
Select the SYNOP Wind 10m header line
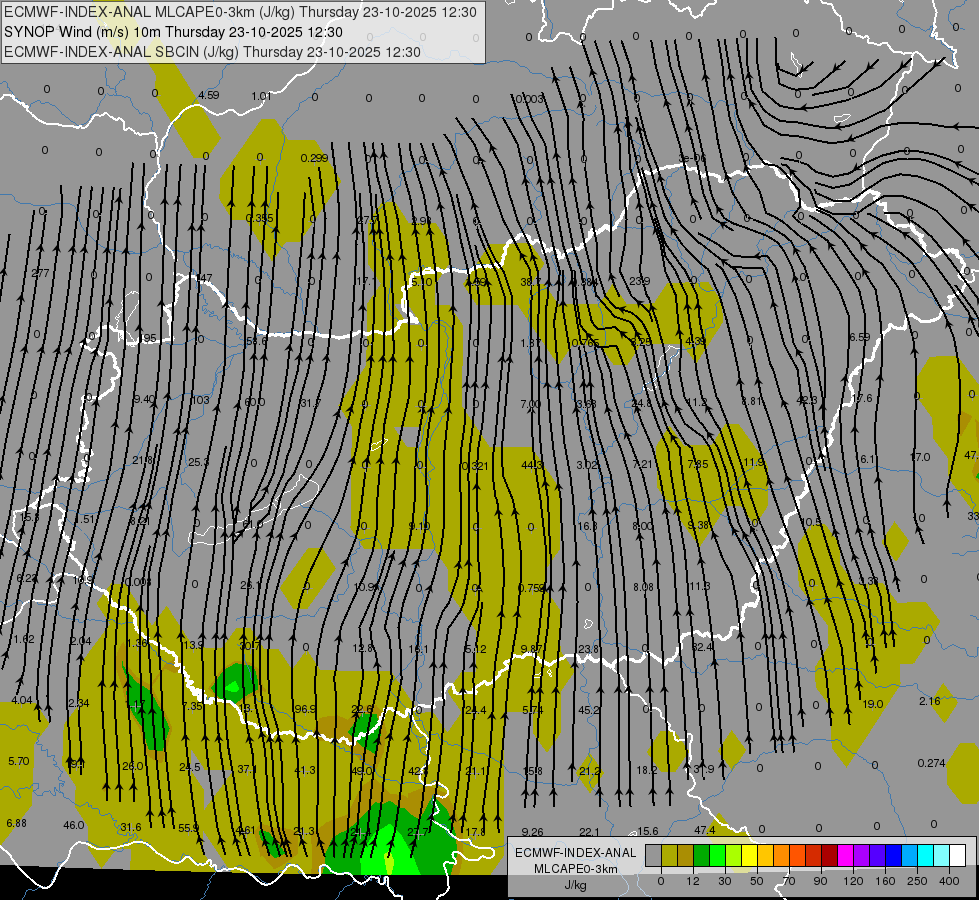[173, 32]
